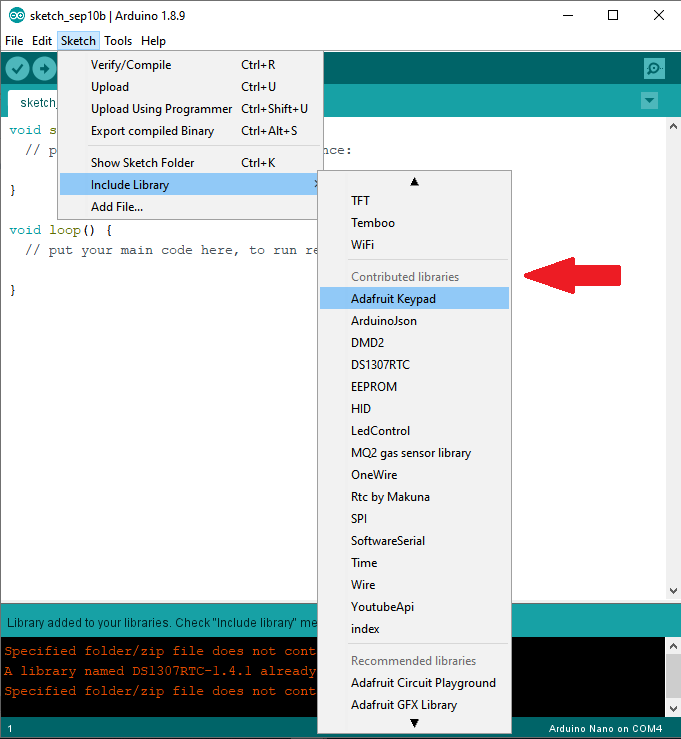This screenshot has height=739, width=681.
Task: Select the SoftwareSerial library
Action: tap(414, 541)
